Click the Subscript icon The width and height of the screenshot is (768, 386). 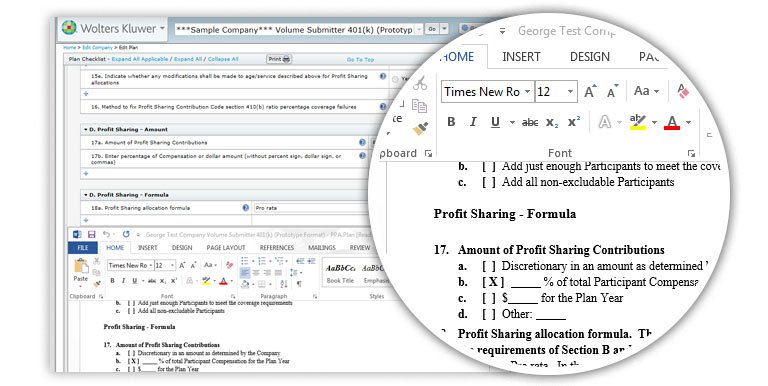click(552, 122)
